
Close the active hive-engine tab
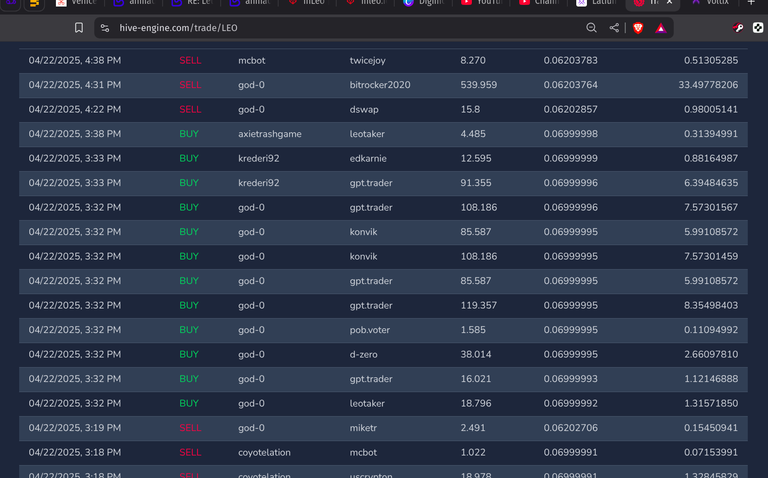(x=669, y=2)
